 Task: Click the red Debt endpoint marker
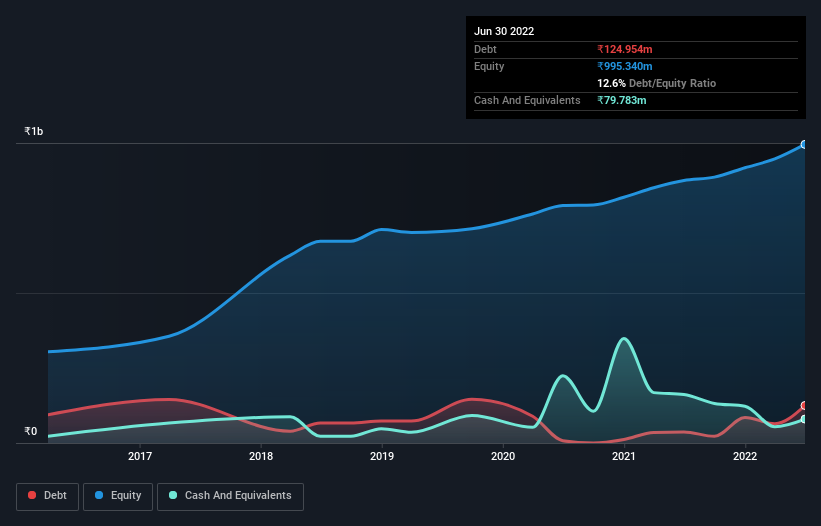tap(804, 406)
